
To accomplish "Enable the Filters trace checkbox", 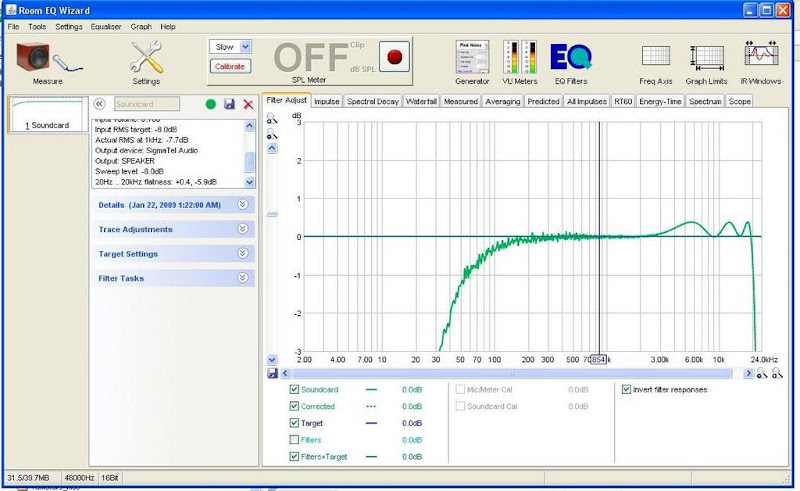I will [x=294, y=440].
